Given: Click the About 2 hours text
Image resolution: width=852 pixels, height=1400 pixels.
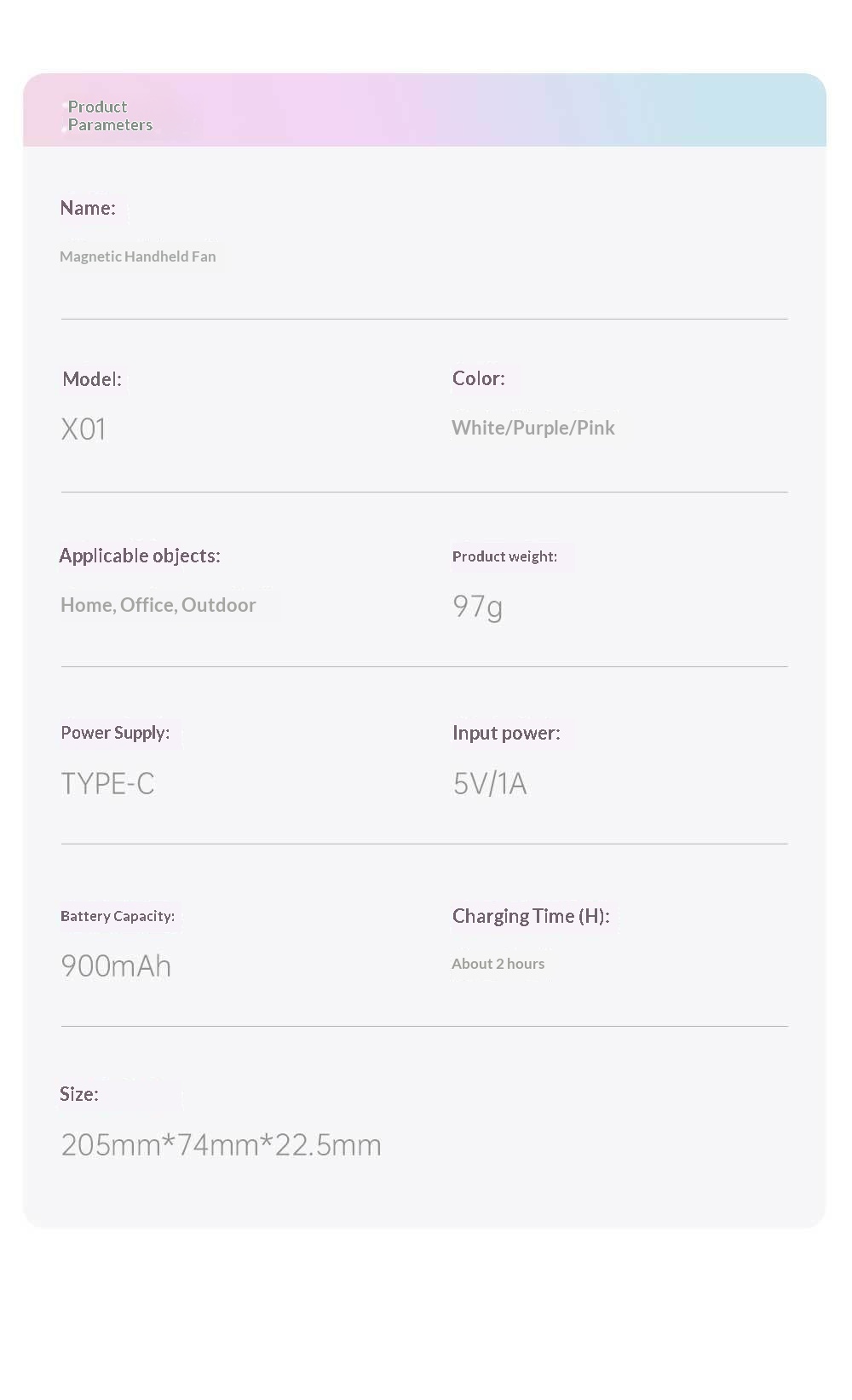Looking at the screenshot, I should [498, 964].
